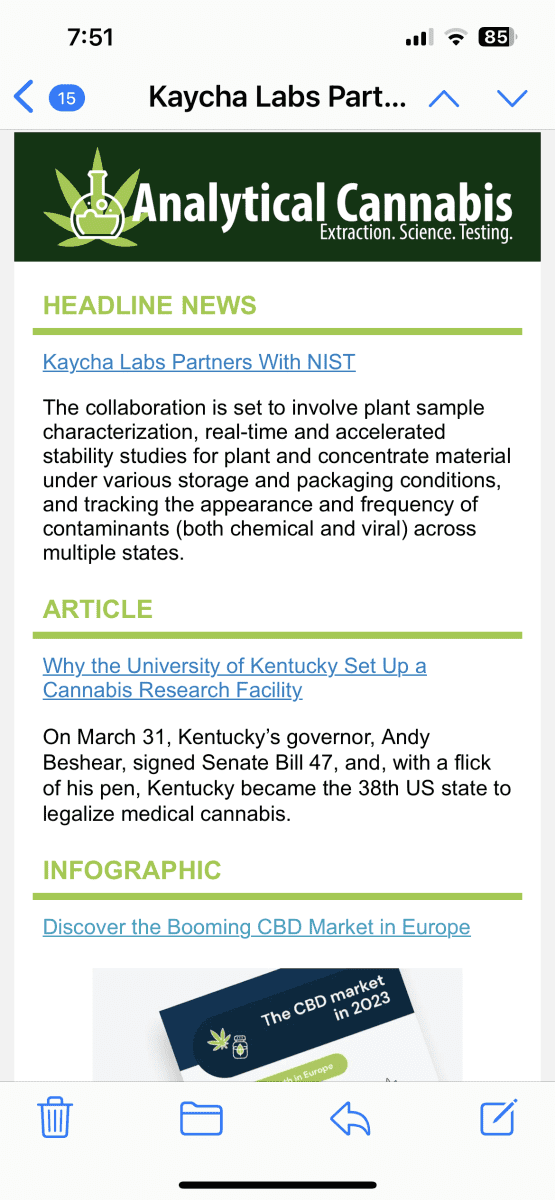Viewport: 555px width, 1200px height.
Task: Tap the Wi-Fi icon in status bar
Action: coord(457,38)
